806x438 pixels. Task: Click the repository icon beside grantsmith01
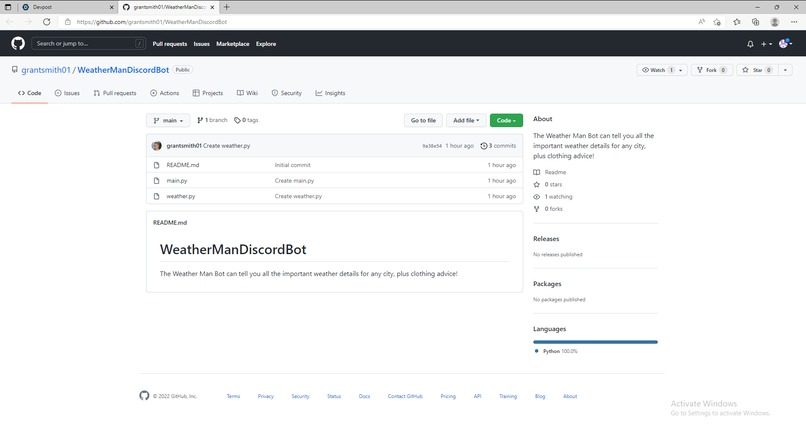tap(15, 69)
